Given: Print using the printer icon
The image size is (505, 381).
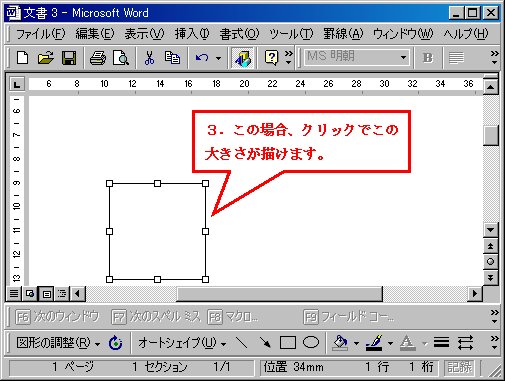Looking at the screenshot, I should 98,58.
